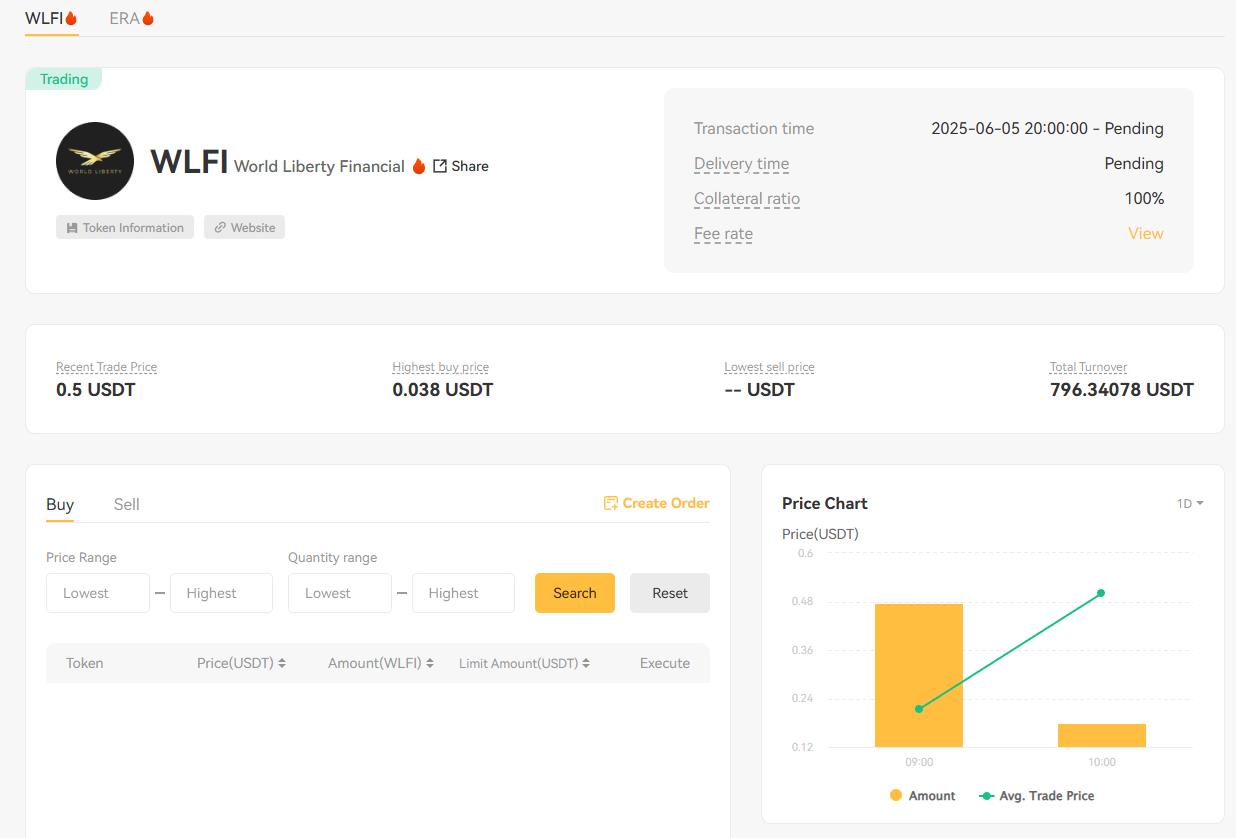
Task: Click the flame icon beside World Liberty Financial
Action: pos(419,166)
